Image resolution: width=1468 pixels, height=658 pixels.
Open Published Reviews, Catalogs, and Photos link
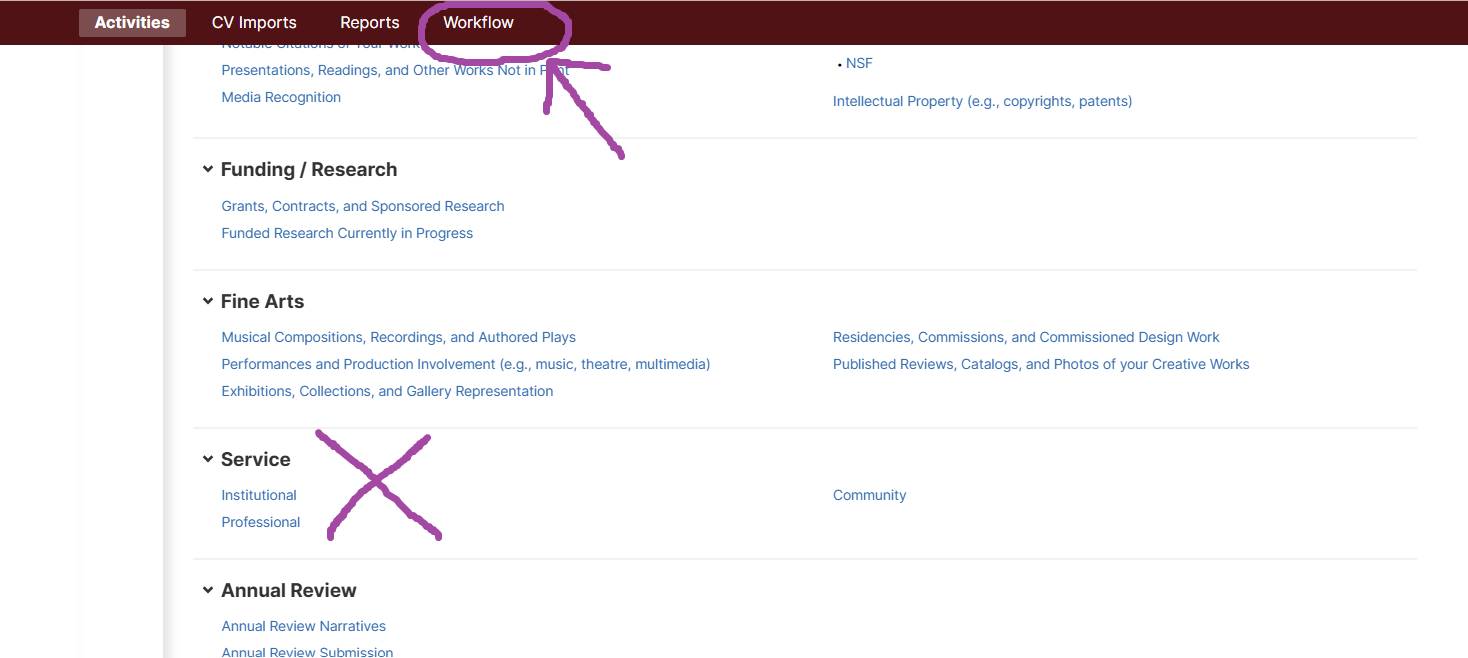[1041, 364]
